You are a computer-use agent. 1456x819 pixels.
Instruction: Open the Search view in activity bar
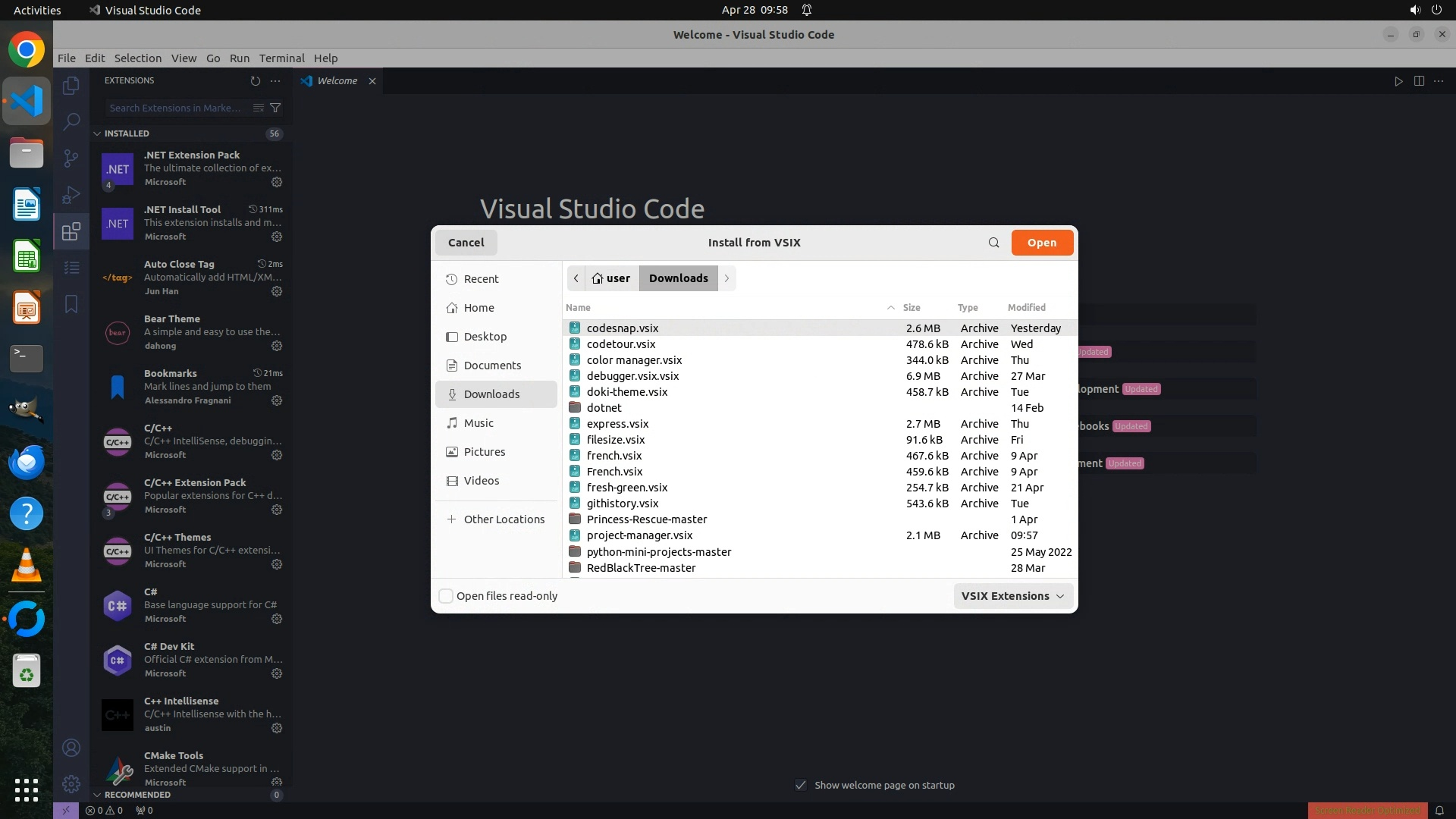(71, 121)
